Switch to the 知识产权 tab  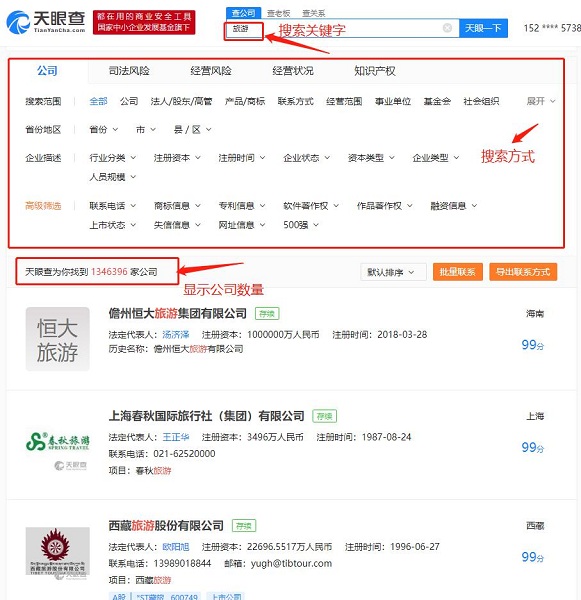[x=375, y=71]
